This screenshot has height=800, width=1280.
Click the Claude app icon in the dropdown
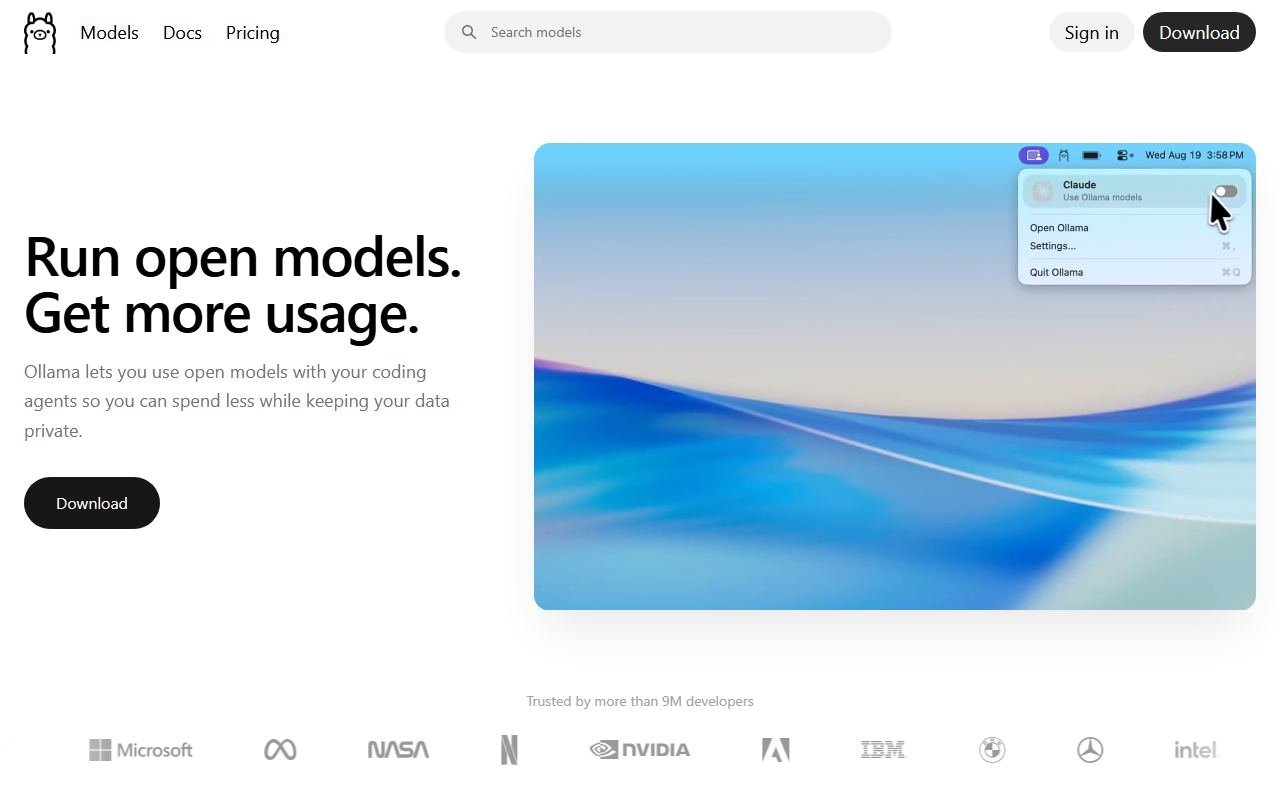1043,191
